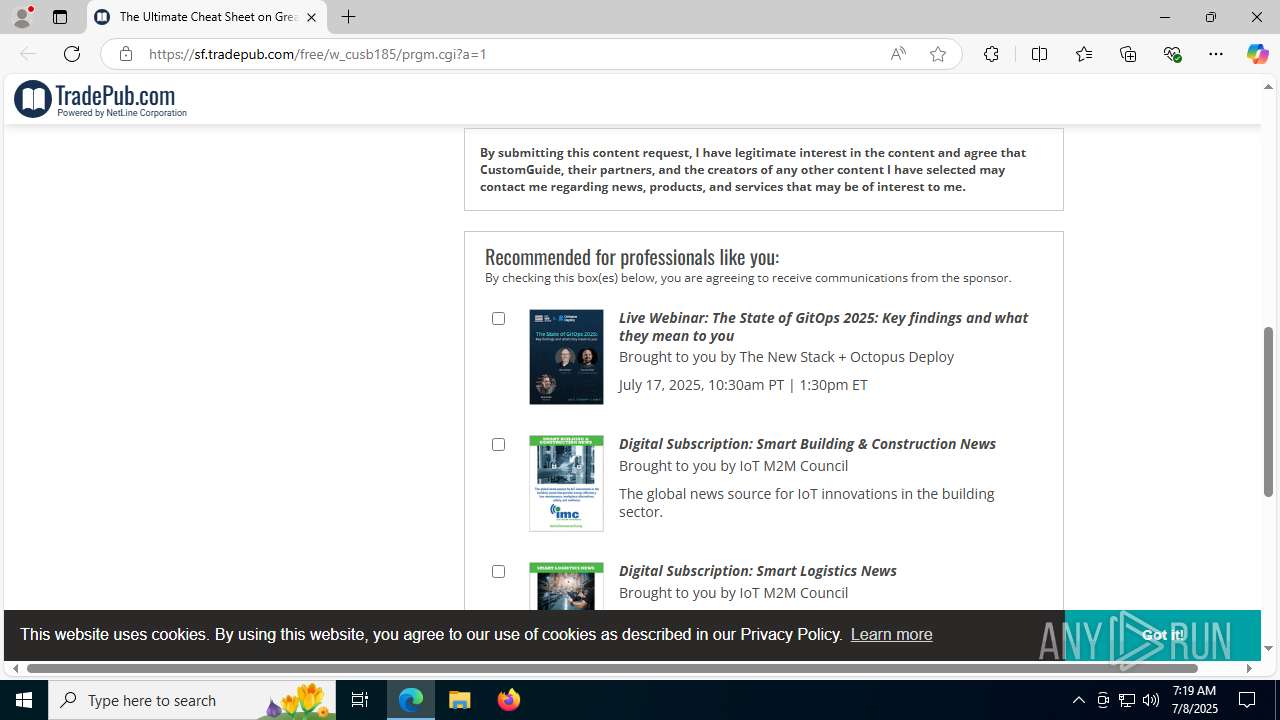Open the notification center icon
The height and width of the screenshot is (720, 1280).
coord(1247,700)
